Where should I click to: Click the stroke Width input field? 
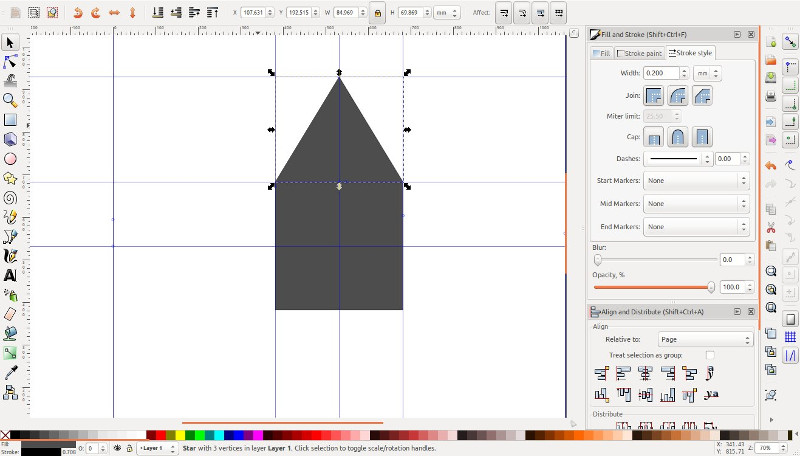click(661, 73)
